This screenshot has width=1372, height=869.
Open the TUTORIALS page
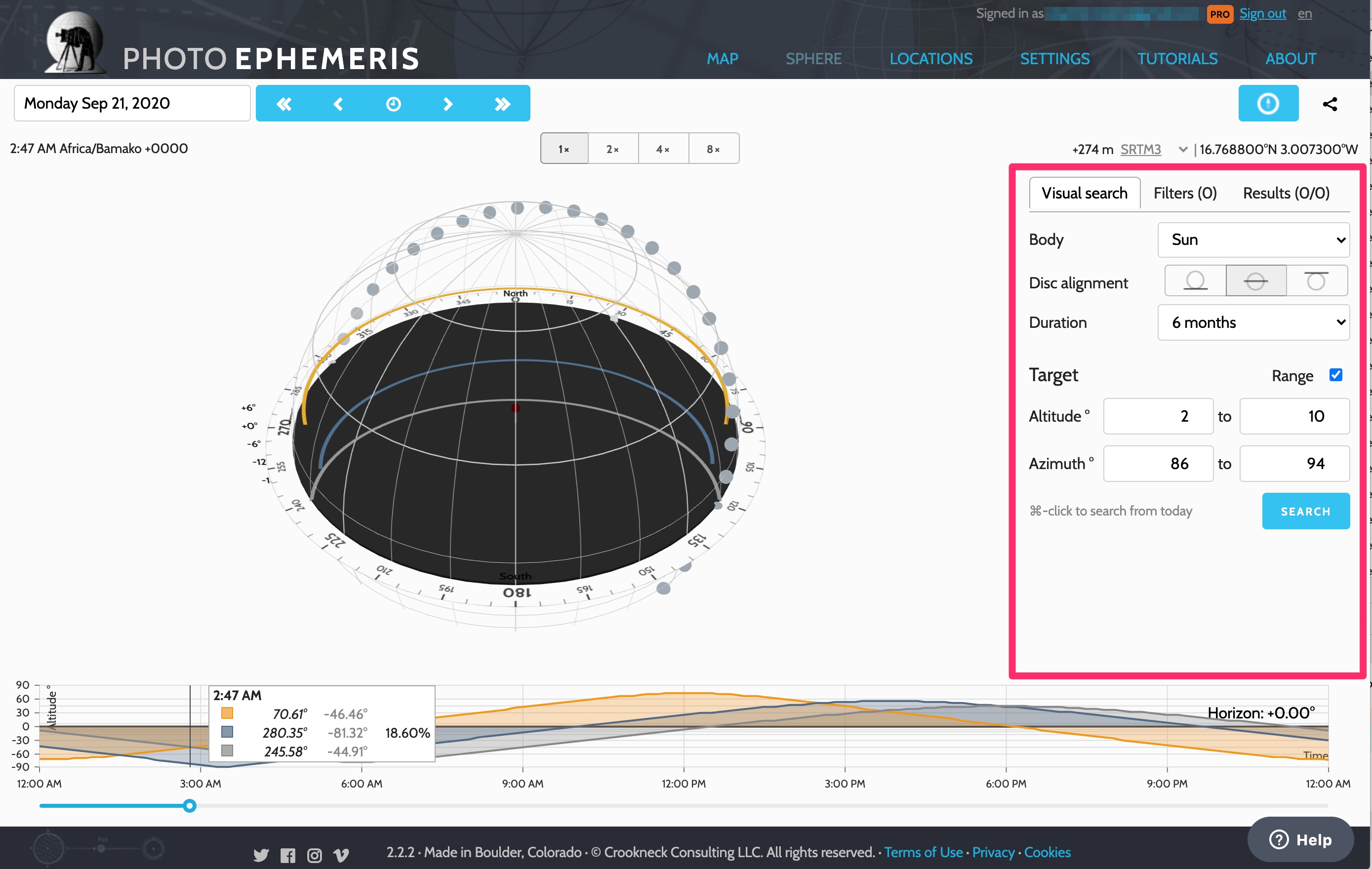point(1177,59)
